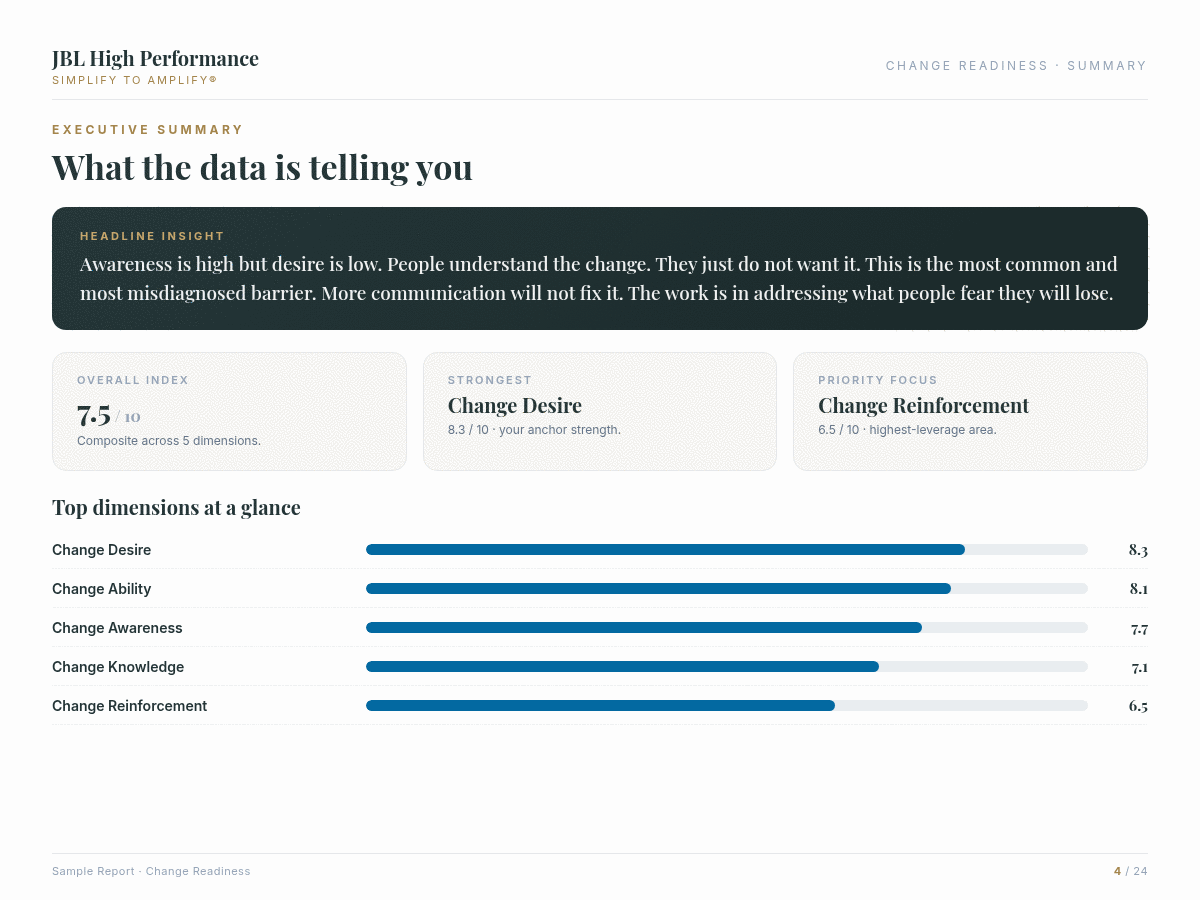Click the 'Simplify to Amplify' tagline
The width and height of the screenshot is (1200, 900).
pyautogui.click(x=134, y=80)
